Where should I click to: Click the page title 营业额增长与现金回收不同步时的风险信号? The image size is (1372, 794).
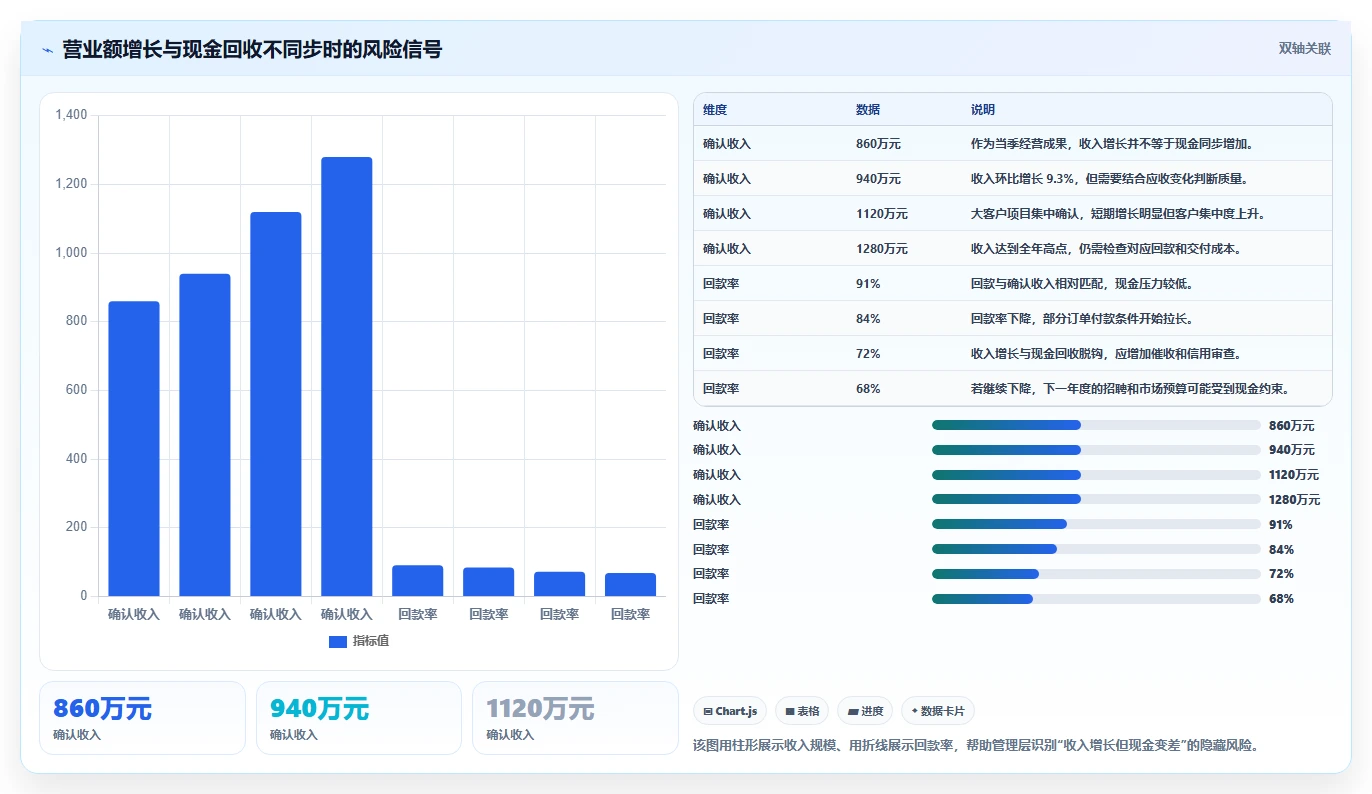pyautogui.click(x=252, y=49)
